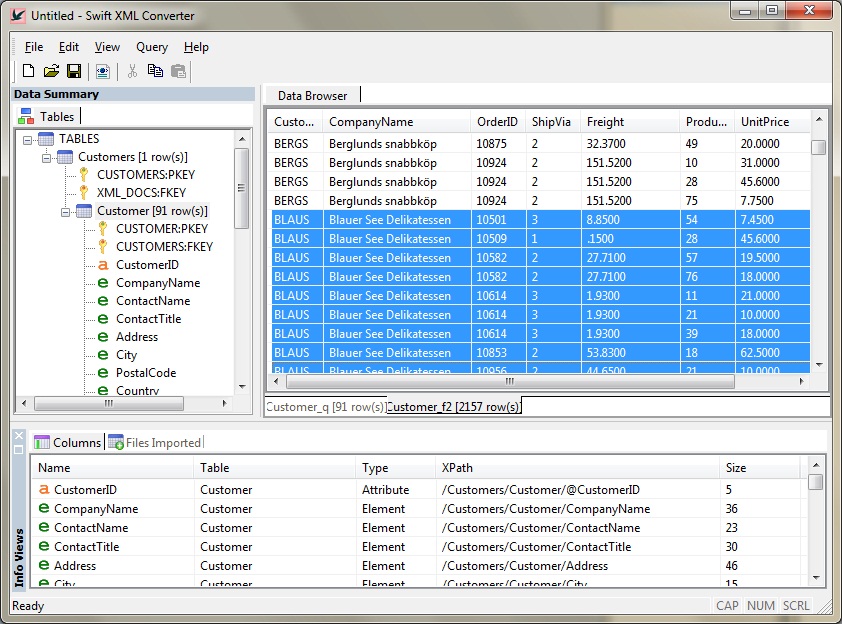842x624 pixels.
Task: Switch to the Files Imported tab
Action: coord(155,442)
